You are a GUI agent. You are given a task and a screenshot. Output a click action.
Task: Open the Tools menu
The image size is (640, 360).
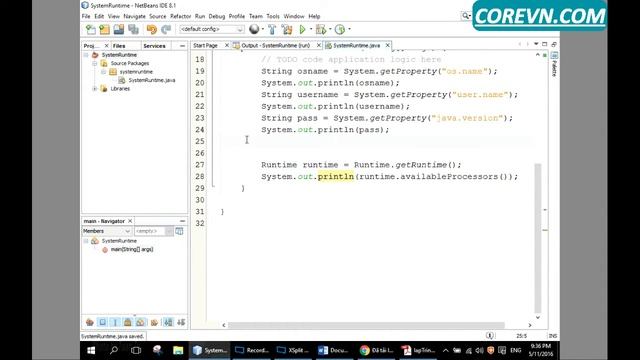(273, 16)
